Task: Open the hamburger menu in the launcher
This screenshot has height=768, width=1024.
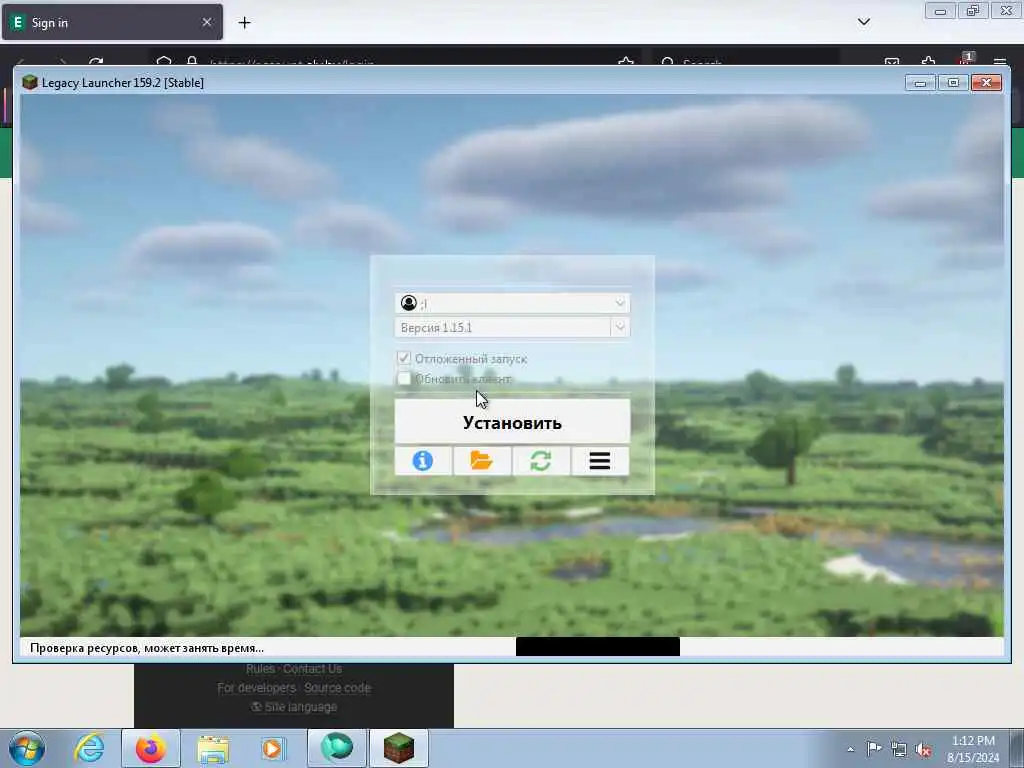Action: click(x=600, y=460)
